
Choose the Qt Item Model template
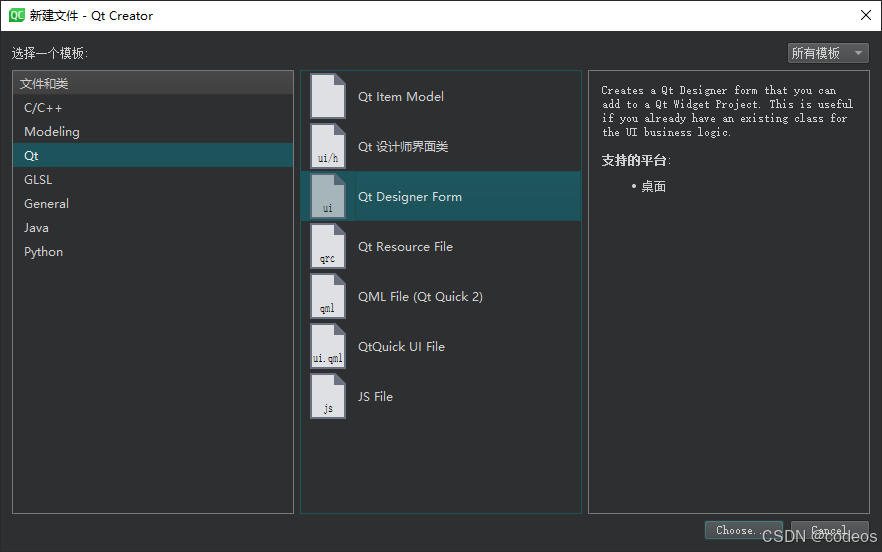coord(441,96)
